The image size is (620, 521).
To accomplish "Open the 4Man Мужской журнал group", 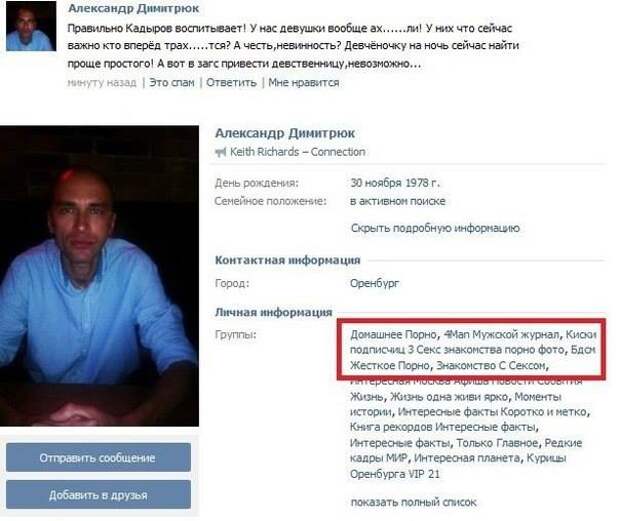I will click(x=502, y=335).
